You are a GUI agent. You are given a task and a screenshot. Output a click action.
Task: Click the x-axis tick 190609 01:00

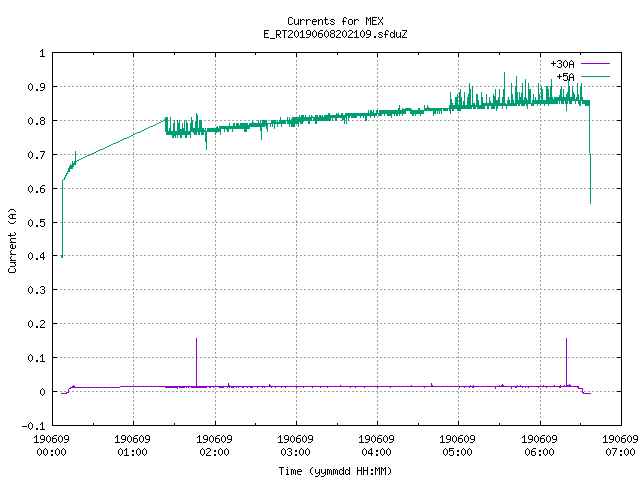132,446
